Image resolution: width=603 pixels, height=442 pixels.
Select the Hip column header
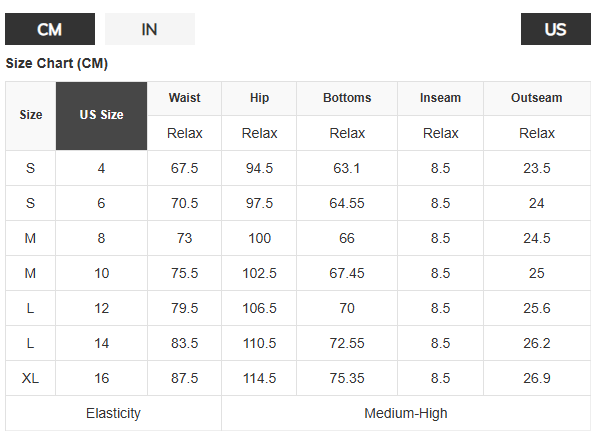point(259,98)
